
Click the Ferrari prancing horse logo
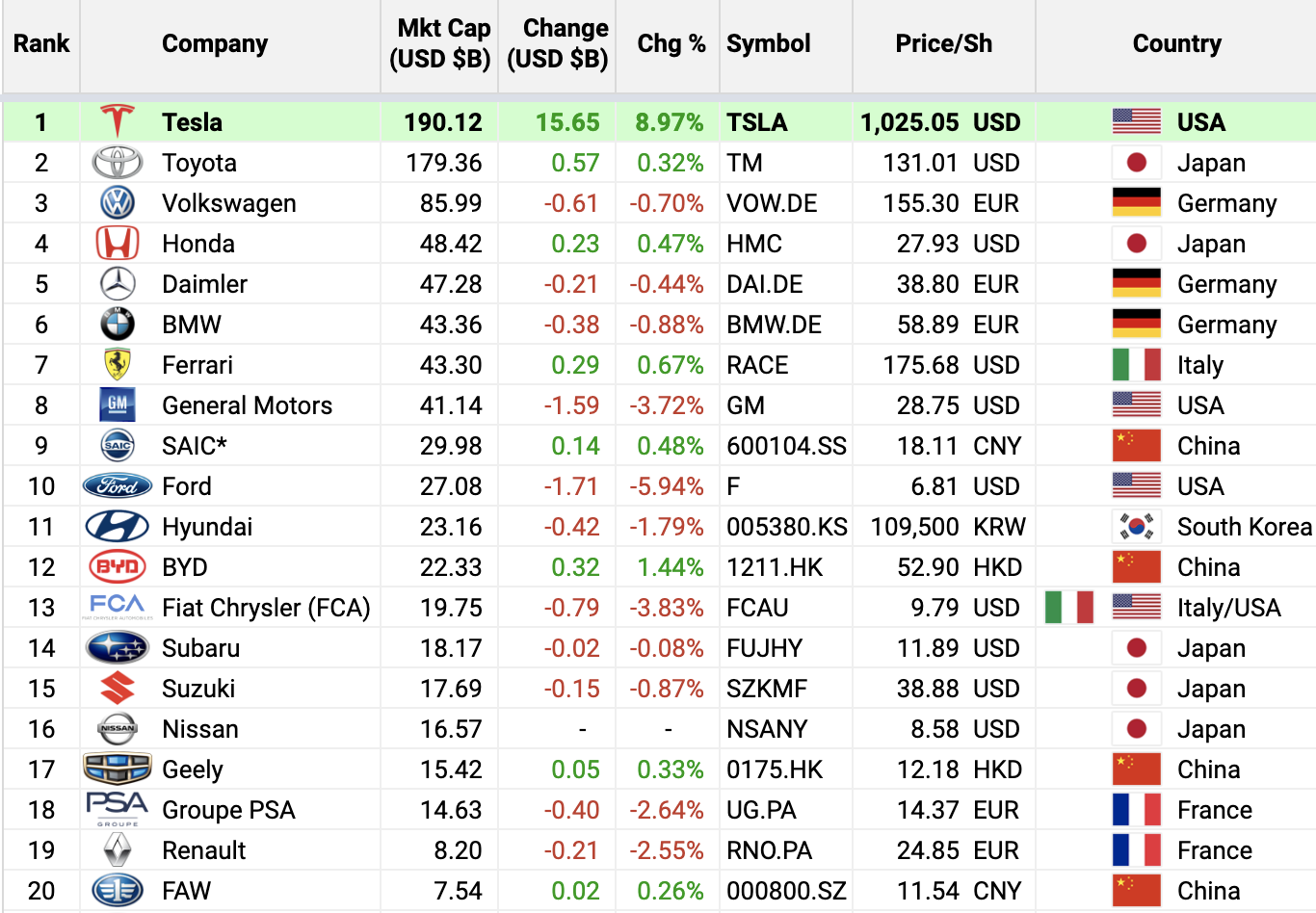118,365
